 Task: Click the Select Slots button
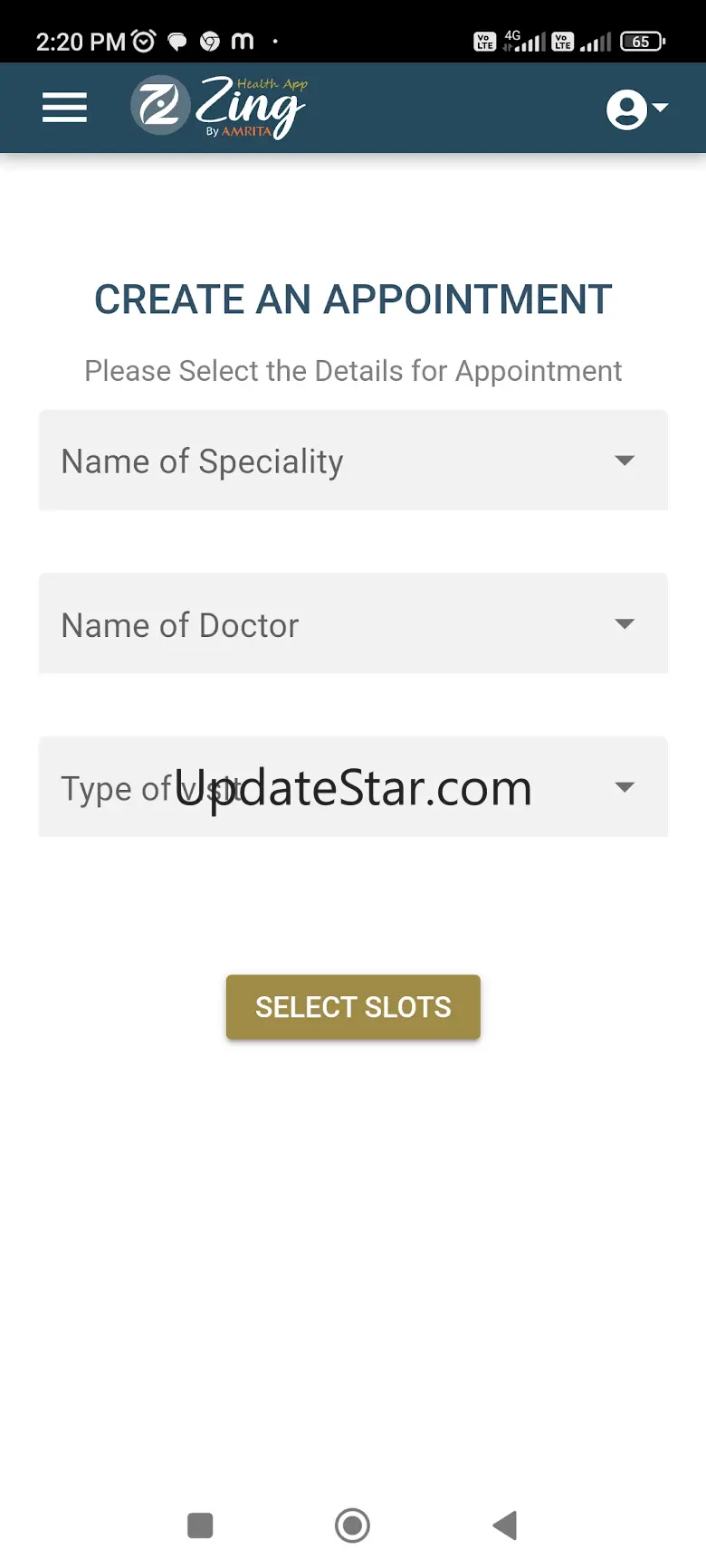coord(353,1007)
